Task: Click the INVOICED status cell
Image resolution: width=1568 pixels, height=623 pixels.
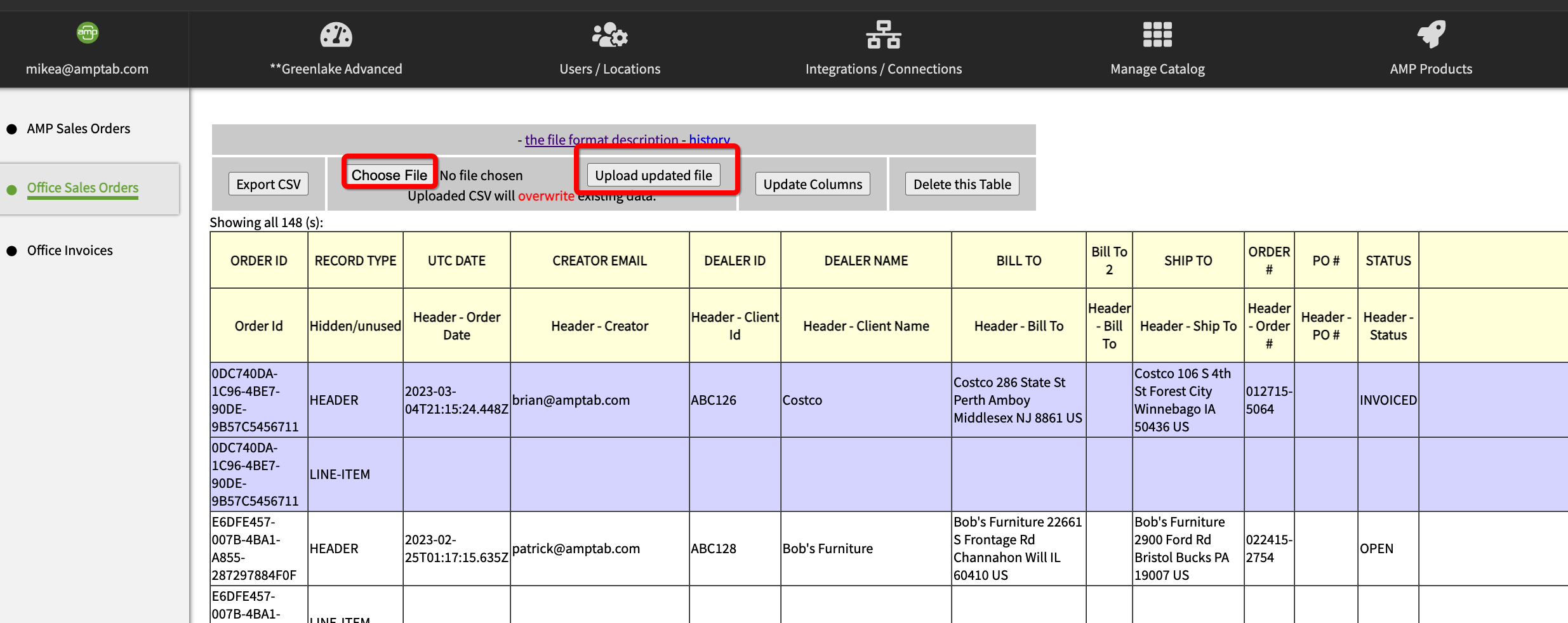Action: (x=1388, y=400)
